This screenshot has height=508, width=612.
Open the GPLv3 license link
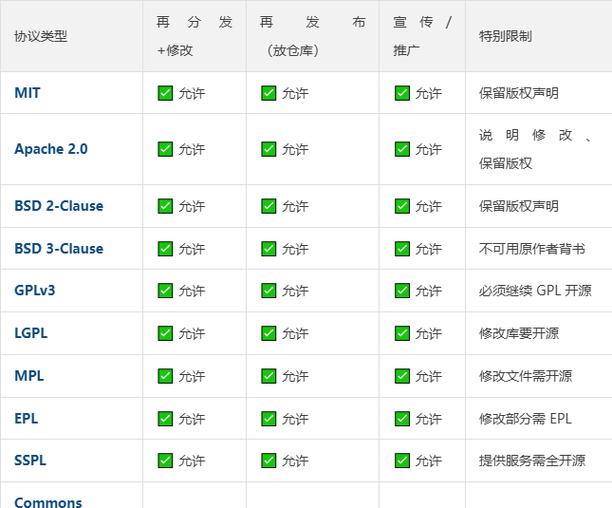[35, 290]
